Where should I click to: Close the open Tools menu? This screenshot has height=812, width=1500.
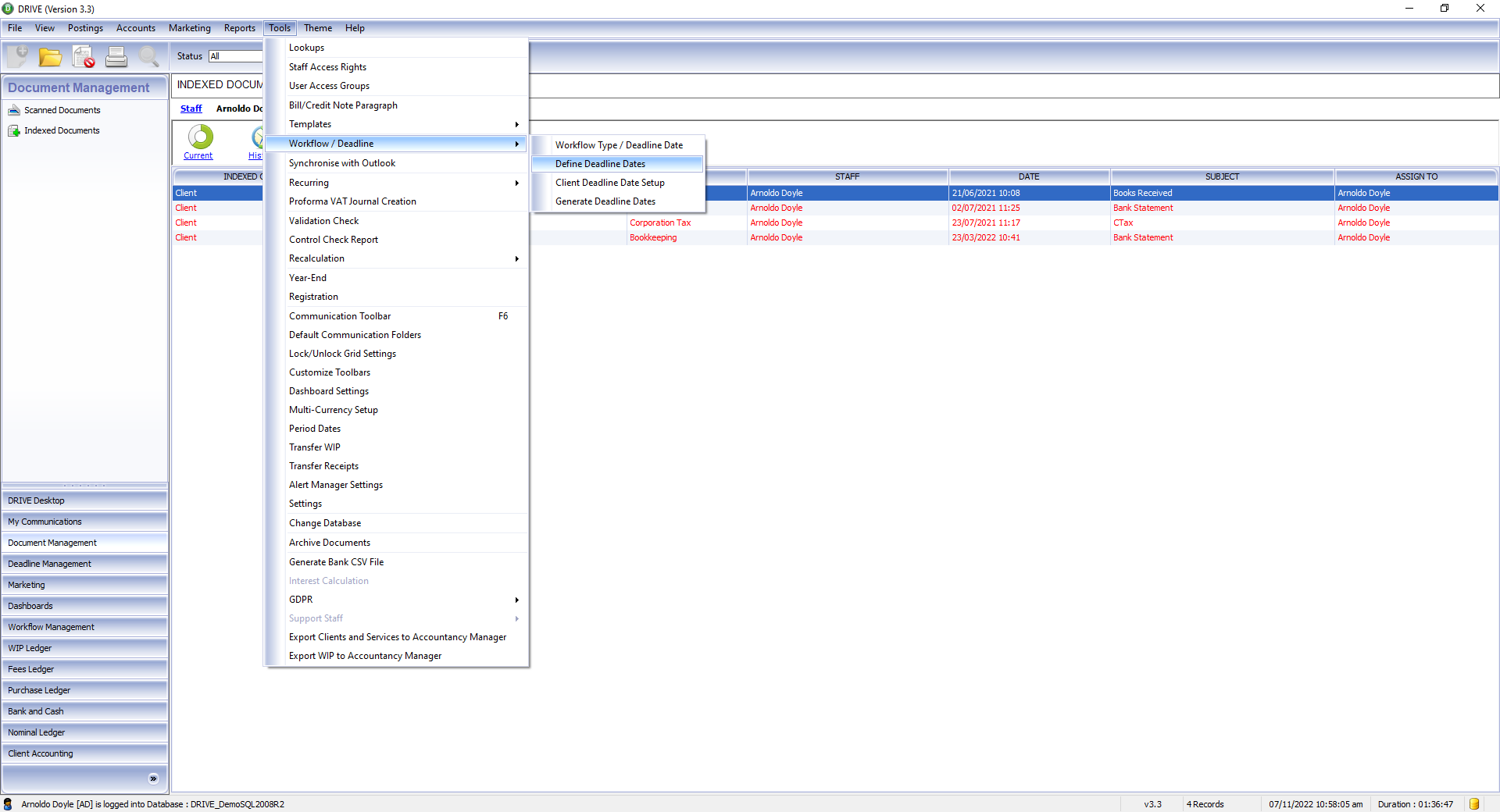(280, 28)
